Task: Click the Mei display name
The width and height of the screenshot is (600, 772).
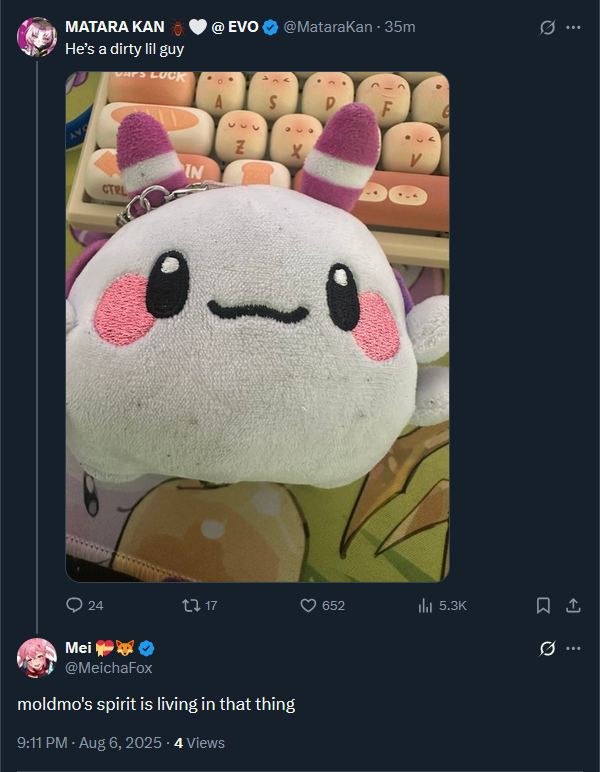Action: click(78, 647)
